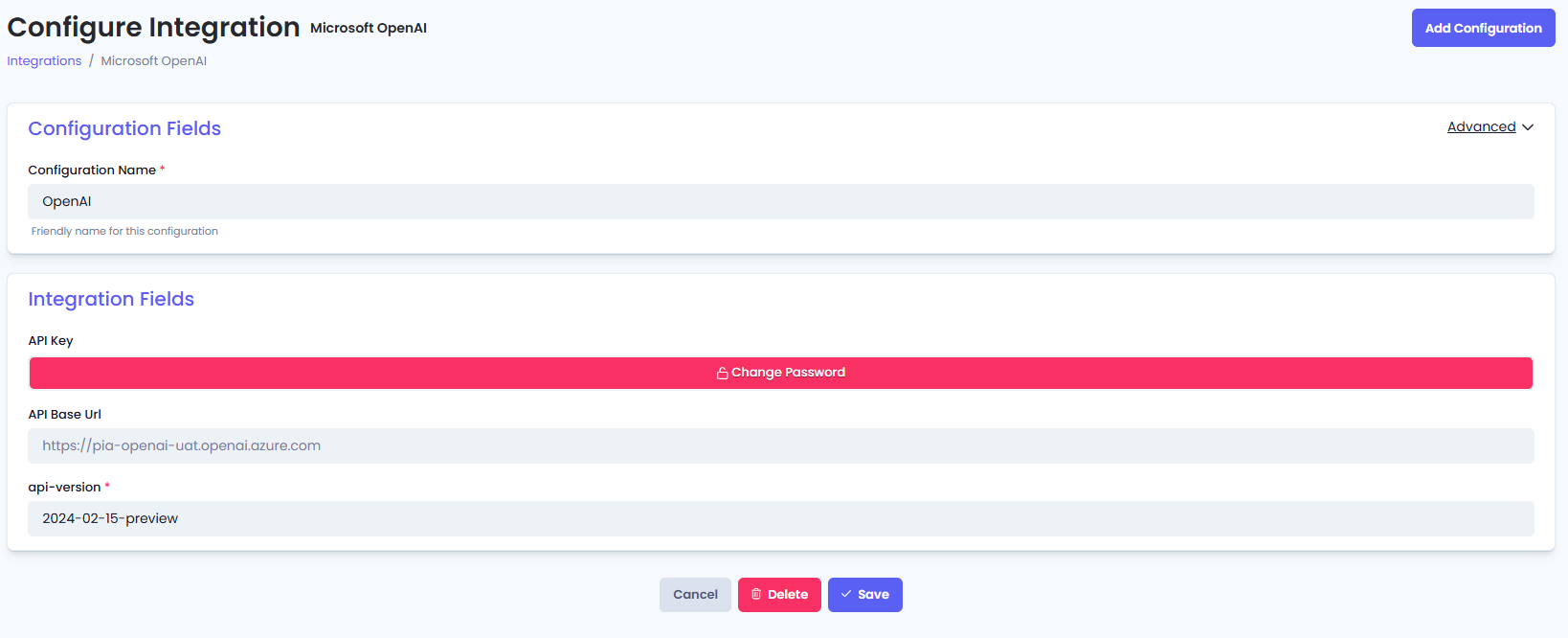Click the 'Microsoft OpenAI' title subheading
Screen dimensions: 1568x638
[x=369, y=28]
